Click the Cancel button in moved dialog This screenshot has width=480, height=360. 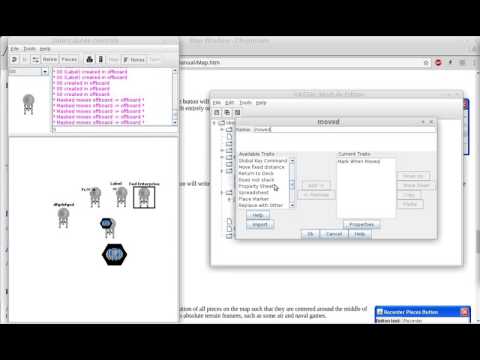tap(334, 234)
